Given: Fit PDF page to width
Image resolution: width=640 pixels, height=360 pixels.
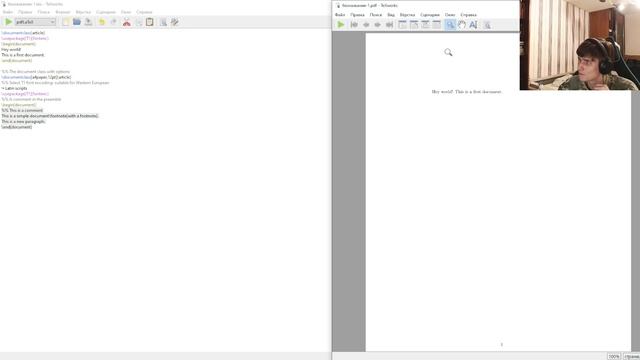Looking at the screenshot, I should pyautogui.click(x=414, y=25).
